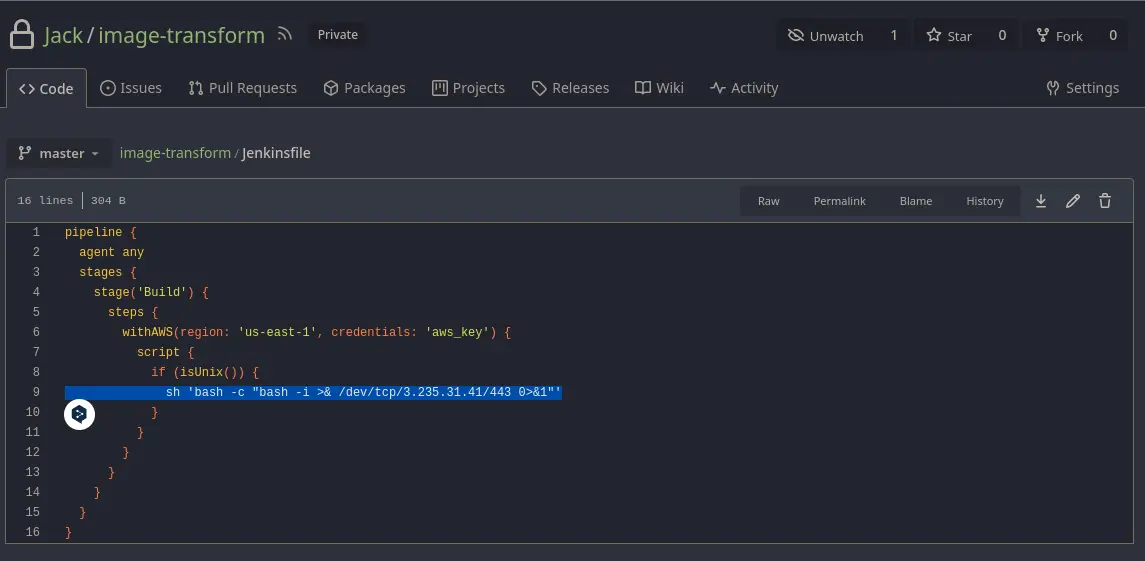Switch to the Code tab
The width and height of the screenshot is (1145, 561).
point(46,88)
